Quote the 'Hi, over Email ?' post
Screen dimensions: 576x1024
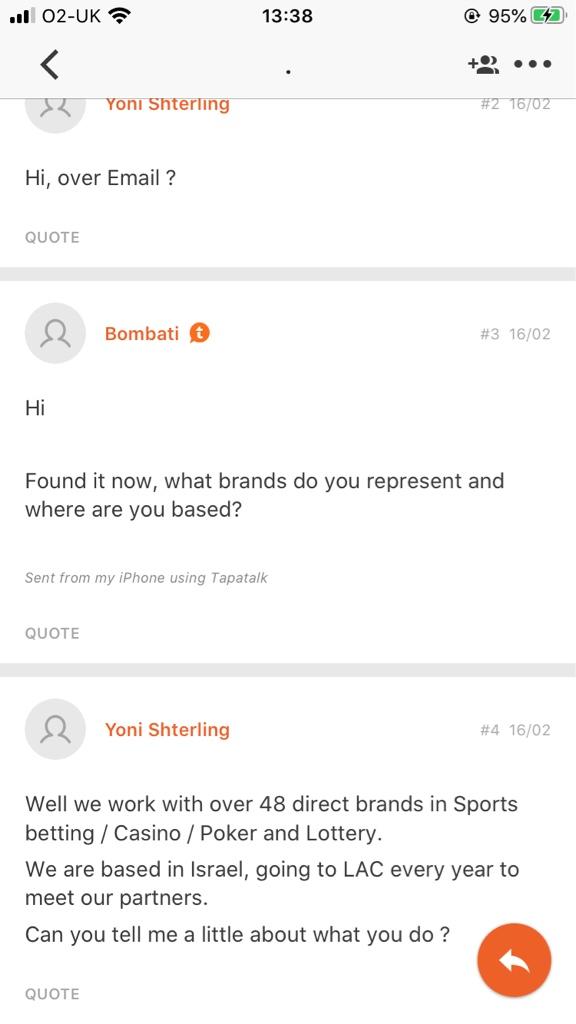52,237
